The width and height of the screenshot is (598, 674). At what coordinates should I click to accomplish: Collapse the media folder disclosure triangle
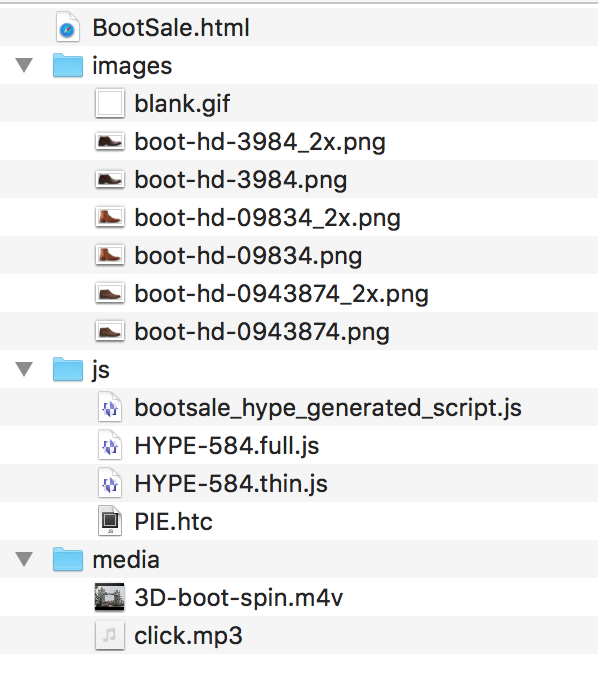[x=24, y=560]
